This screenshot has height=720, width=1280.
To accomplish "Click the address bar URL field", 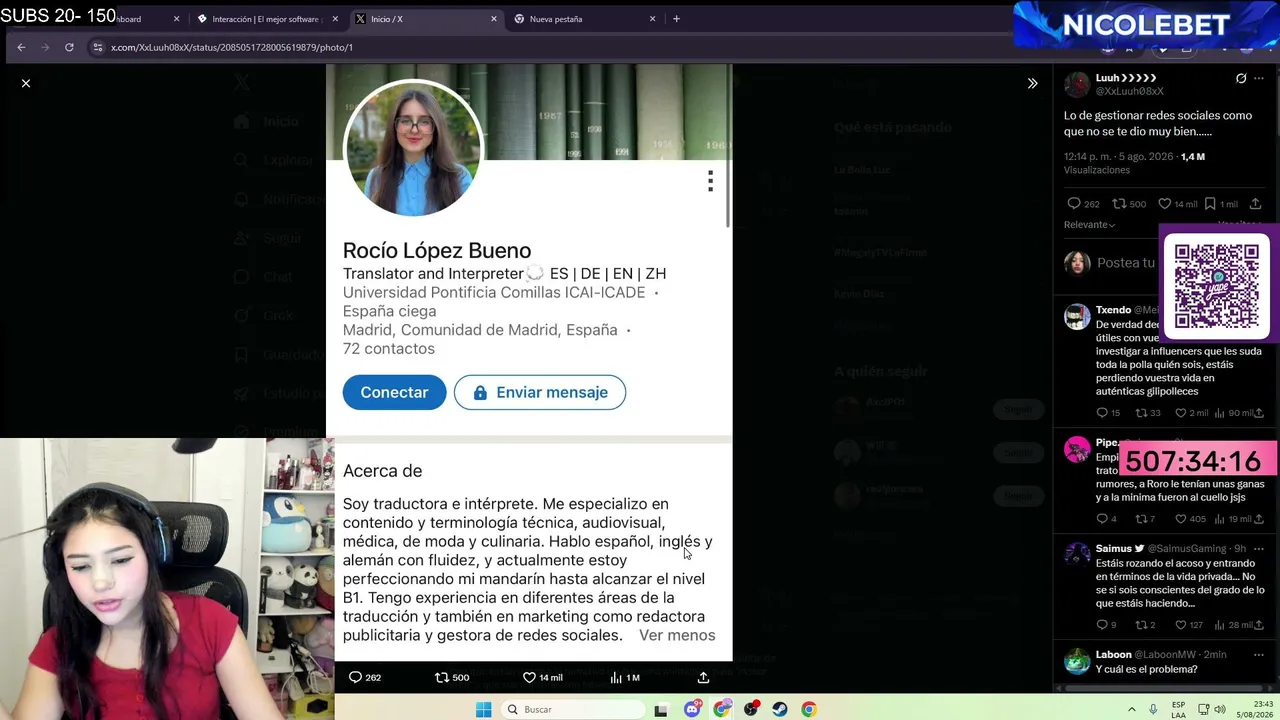I will point(560,47).
